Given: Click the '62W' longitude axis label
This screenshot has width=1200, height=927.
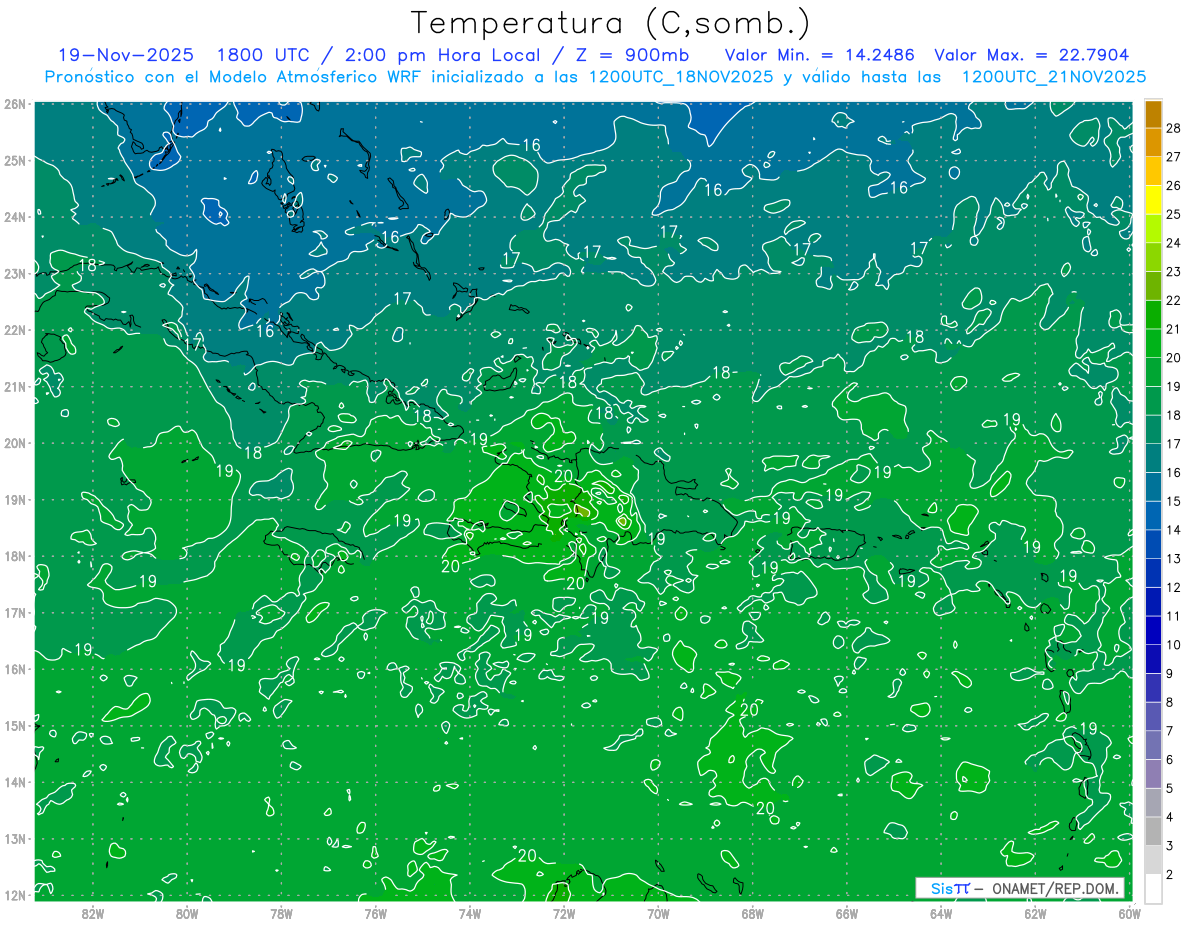Looking at the screenshot, I should tap(1035, 912).
